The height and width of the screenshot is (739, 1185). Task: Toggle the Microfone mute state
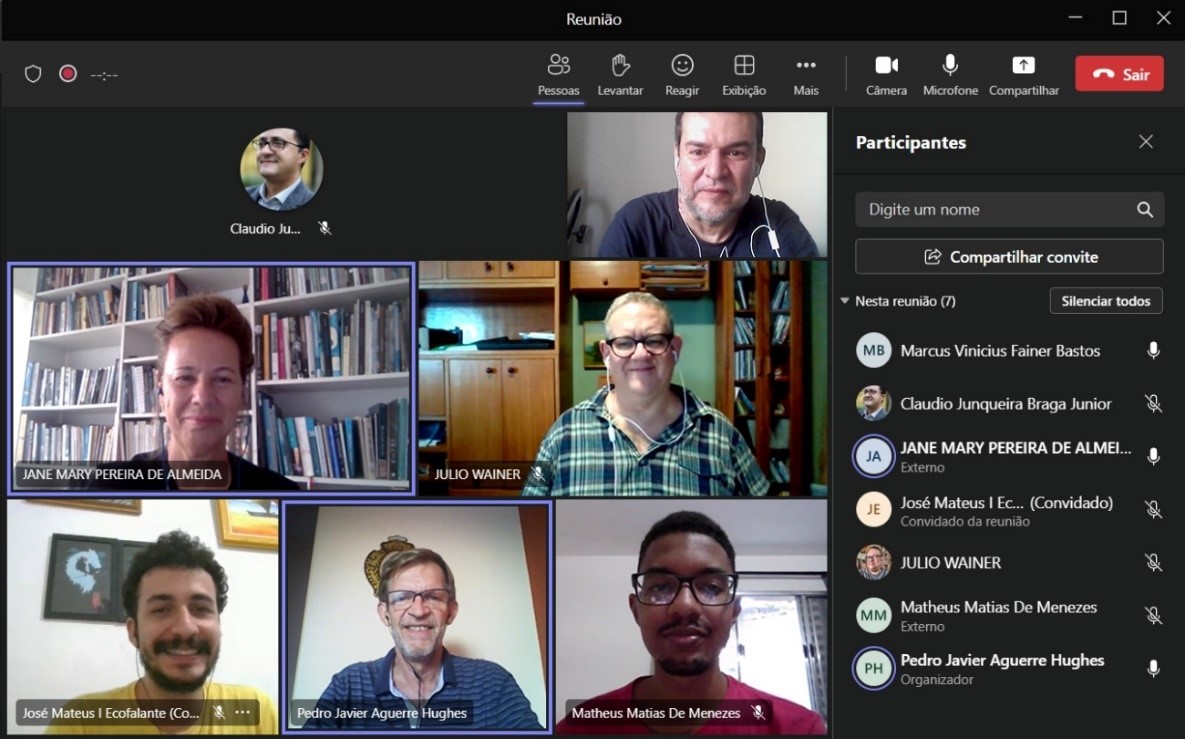coord(950,75)
